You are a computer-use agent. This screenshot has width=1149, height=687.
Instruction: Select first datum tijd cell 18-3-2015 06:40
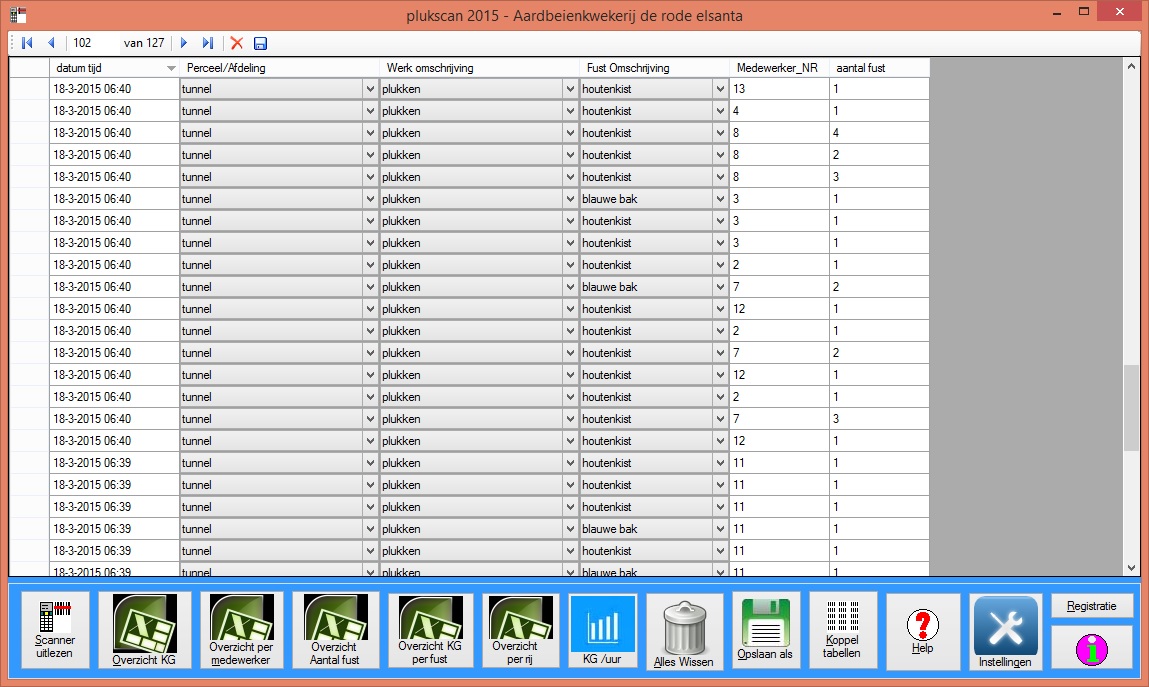tap(114, 89)
